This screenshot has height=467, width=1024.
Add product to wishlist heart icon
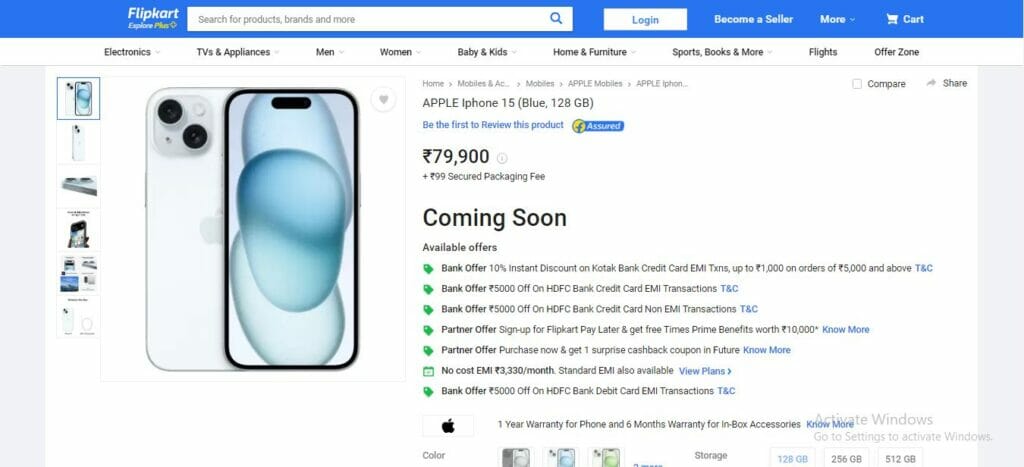[383, 99]
